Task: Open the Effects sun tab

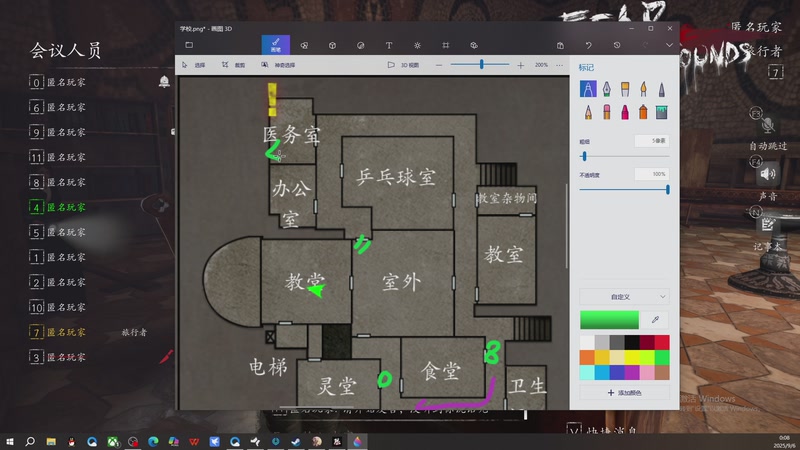Action: click(x=417, y=45)
